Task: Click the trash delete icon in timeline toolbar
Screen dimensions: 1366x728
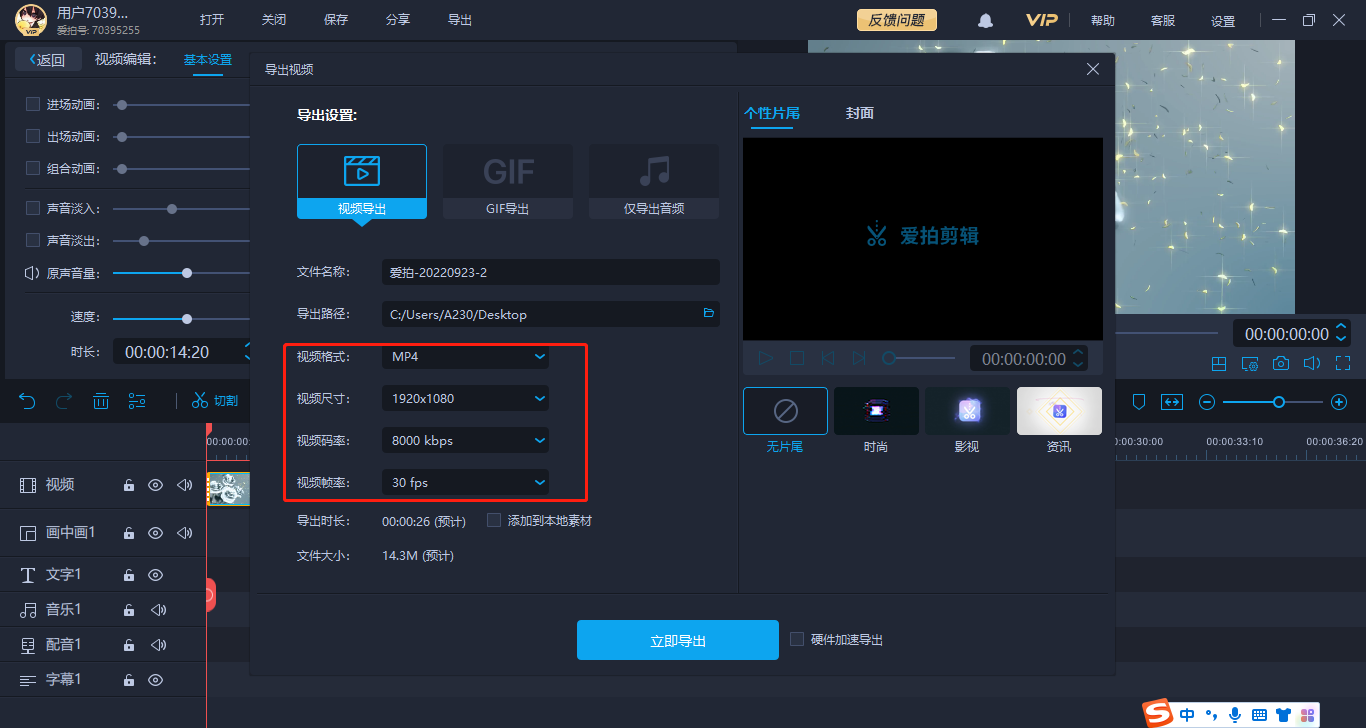Action: 101,401
